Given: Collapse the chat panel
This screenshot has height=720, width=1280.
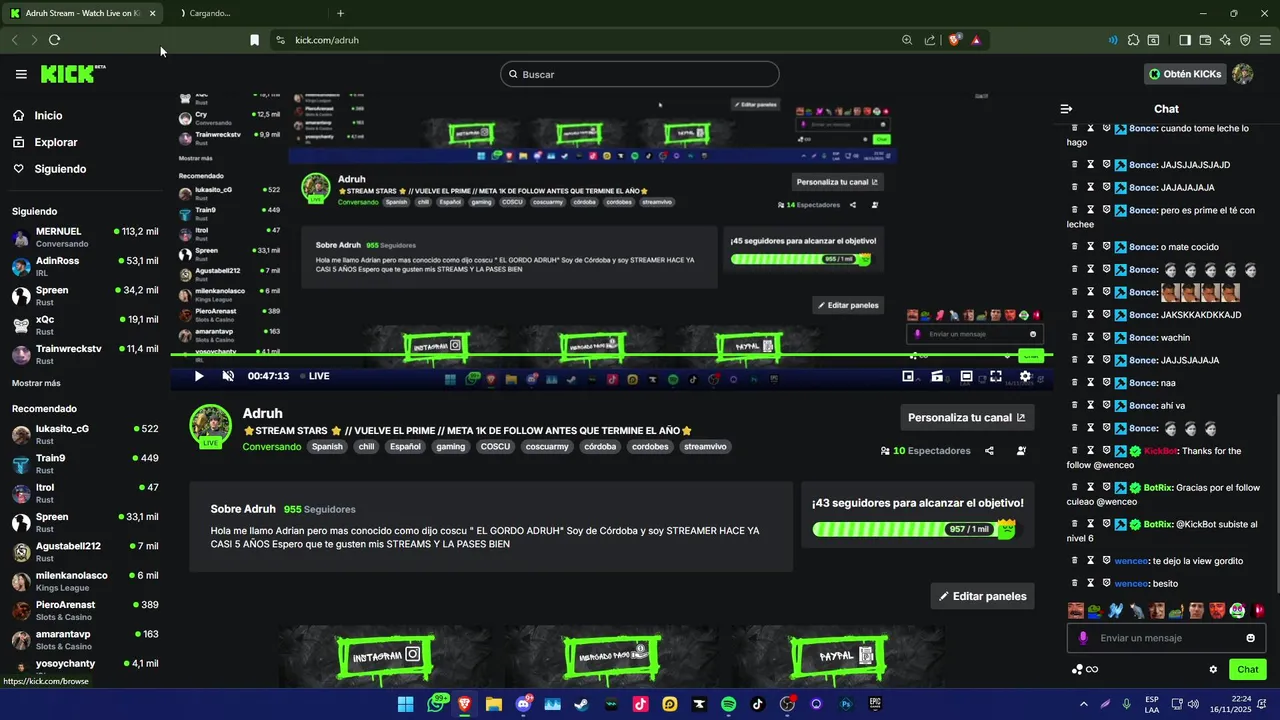Looking at the screenshot, I should point(1066,109).
